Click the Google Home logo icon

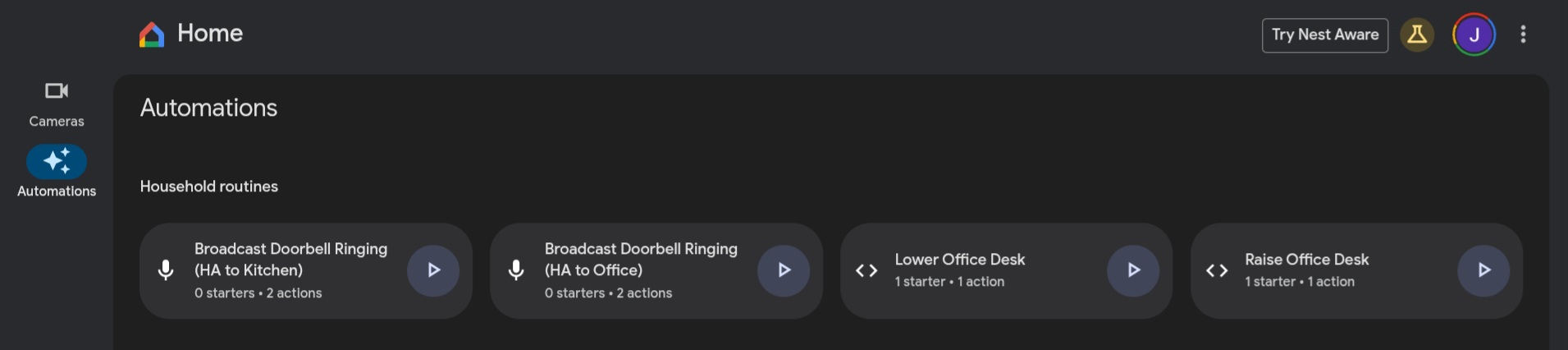[x=152, y=35]
